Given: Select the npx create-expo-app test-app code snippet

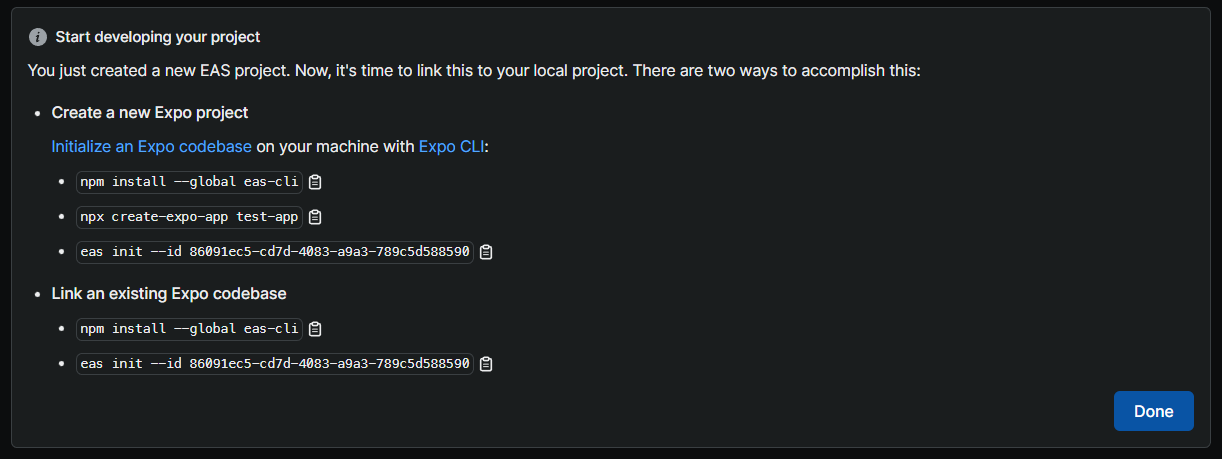Looking at the screenshot, I should coord(189,217).
